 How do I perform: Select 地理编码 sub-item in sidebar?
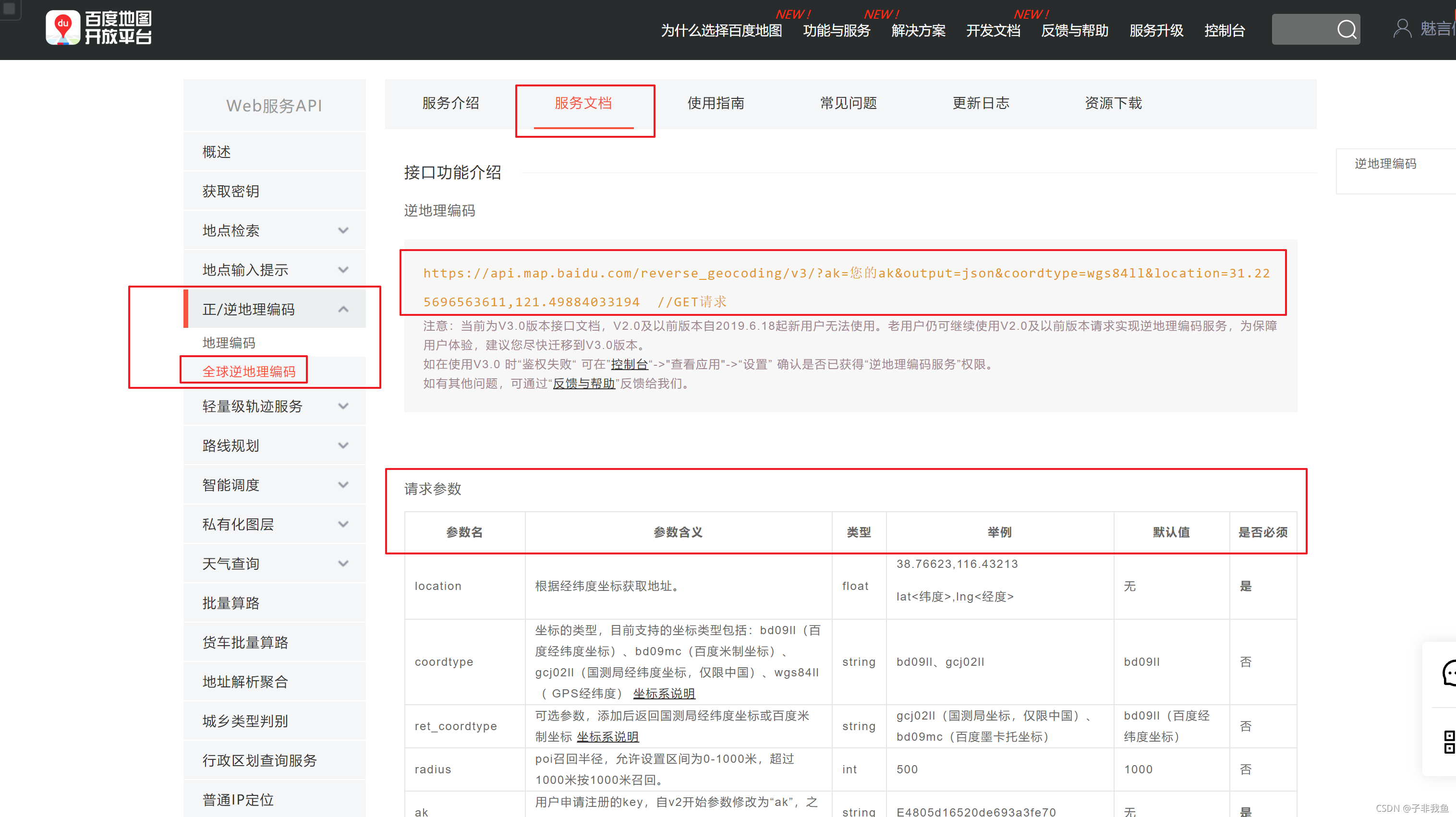pyautogui.click(x=229, y=343)
